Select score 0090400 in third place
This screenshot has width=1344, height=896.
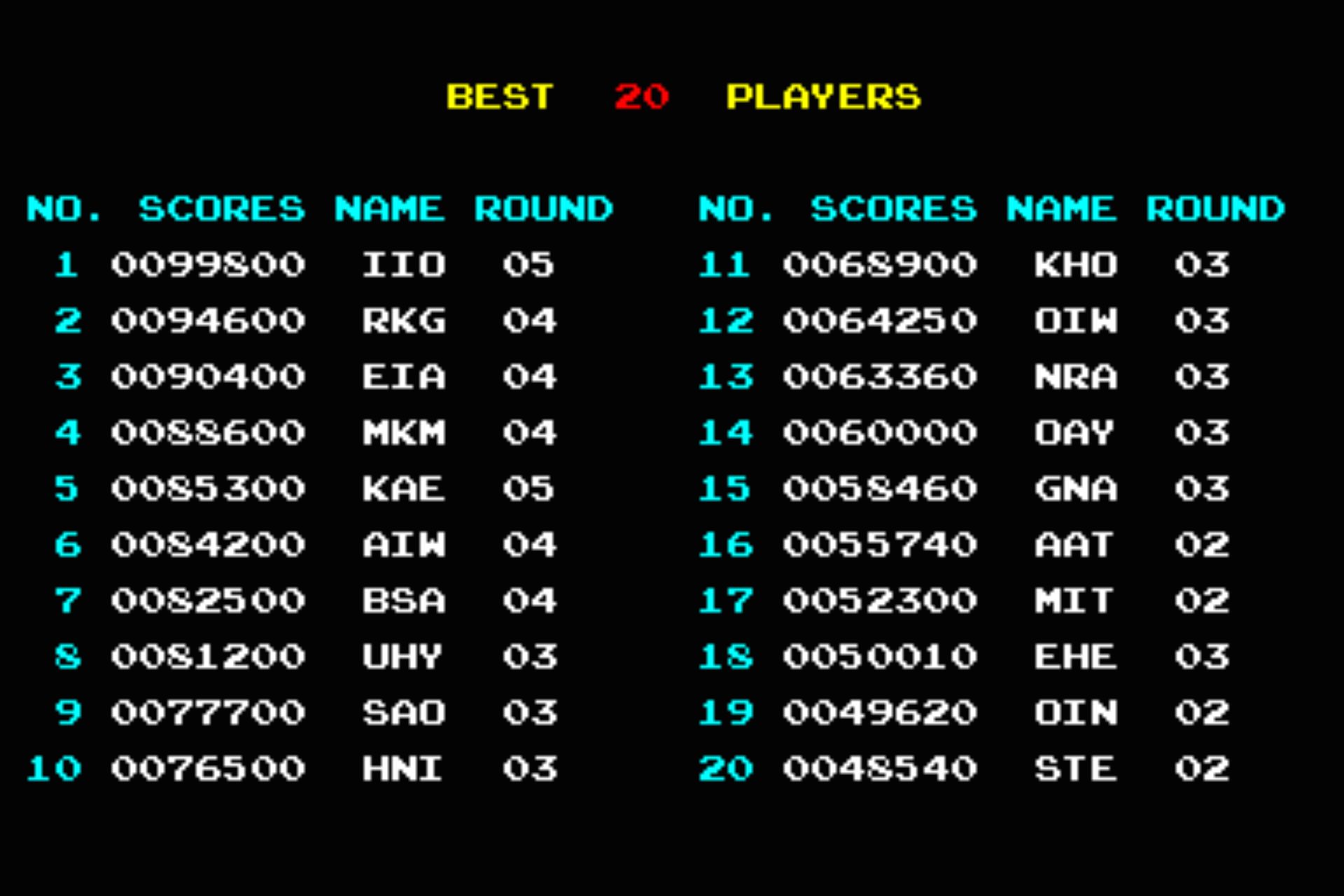pyautogui.click(x=208, y=377)
